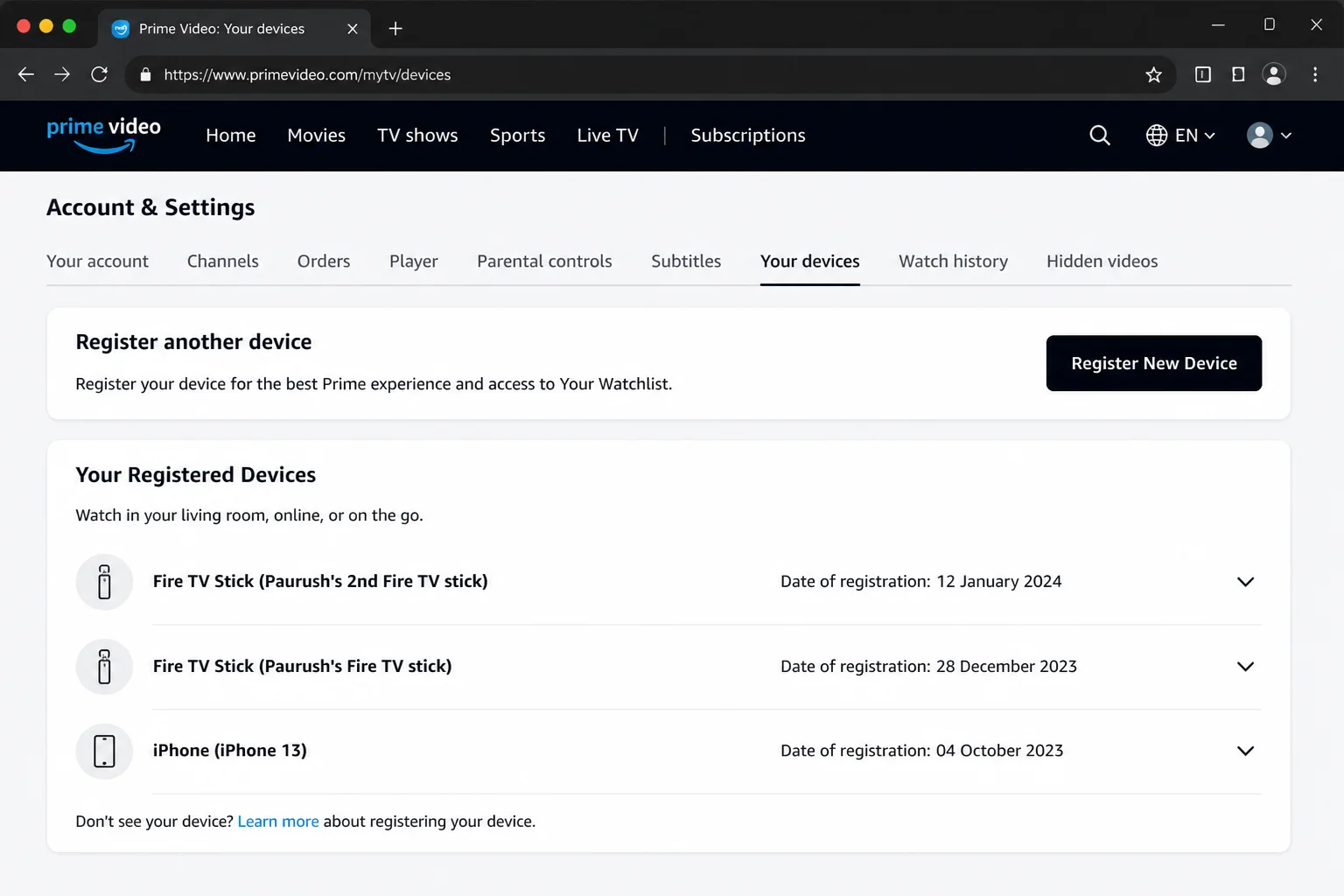Click the Prime Video logo

click(x=103, y=135)
